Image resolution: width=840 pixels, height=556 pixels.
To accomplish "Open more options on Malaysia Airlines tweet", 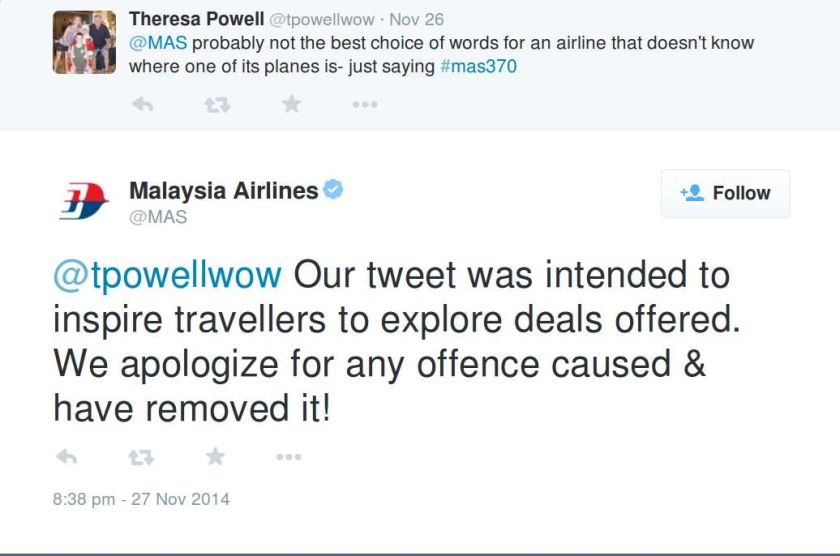I will click(x=288, y=458).
